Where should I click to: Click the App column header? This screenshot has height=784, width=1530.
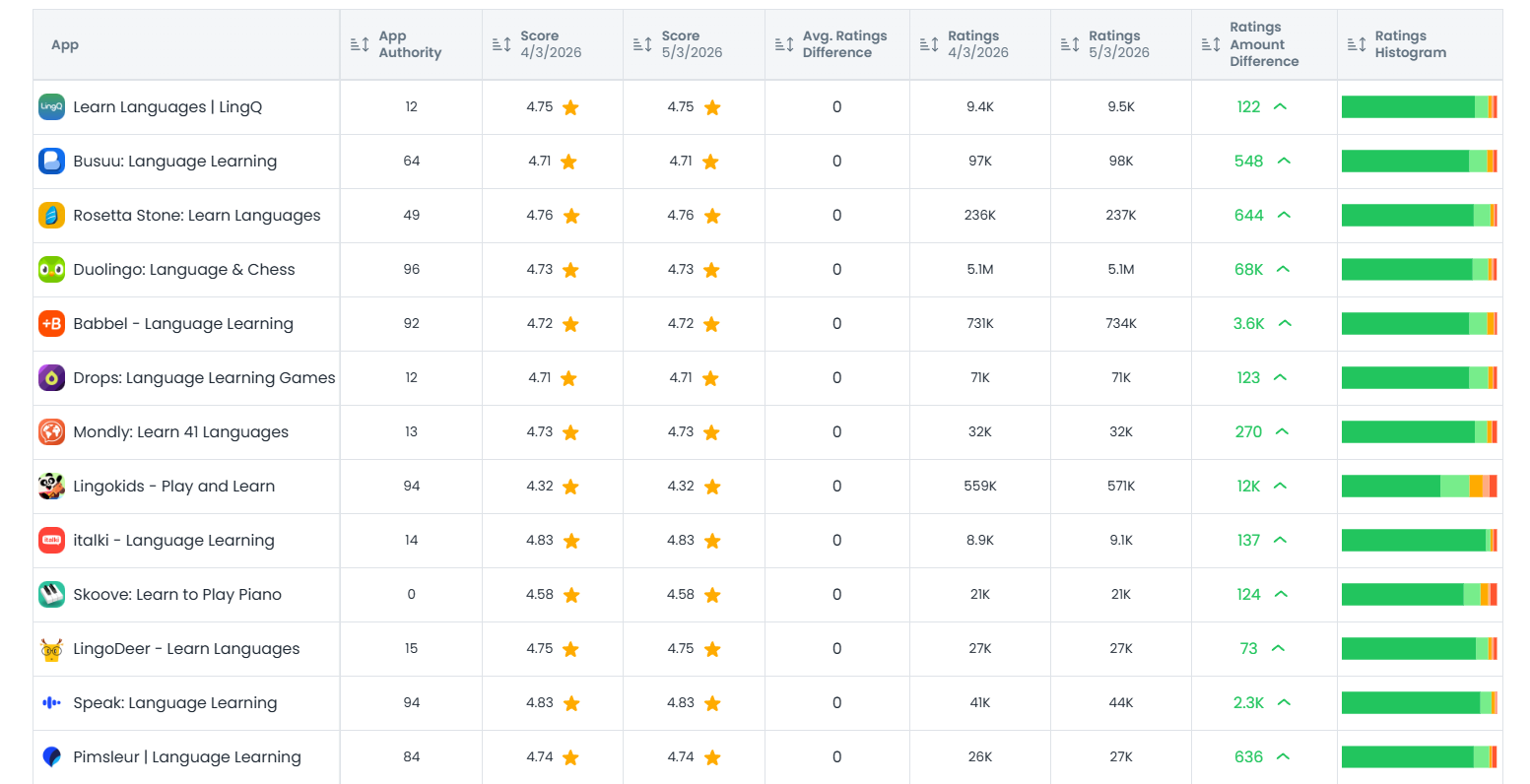tap(65, 44)
